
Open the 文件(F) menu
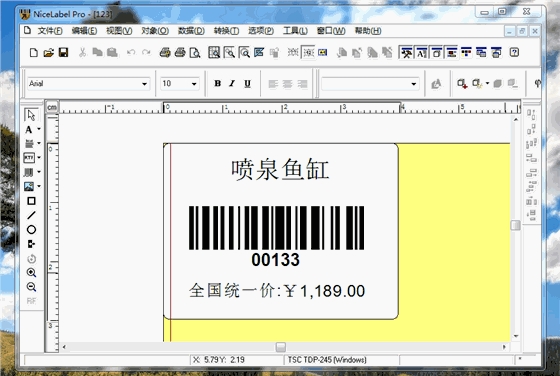click(50, 31)
